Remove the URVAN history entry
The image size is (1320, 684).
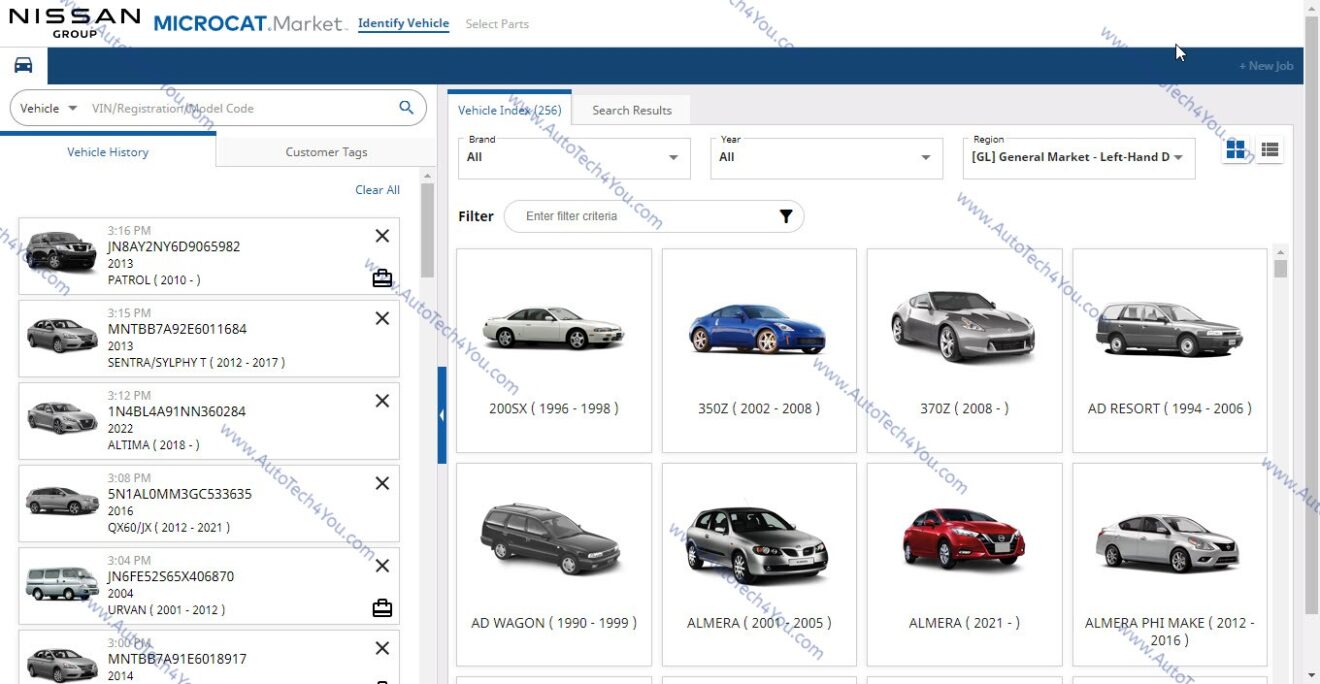click(382, 566)
